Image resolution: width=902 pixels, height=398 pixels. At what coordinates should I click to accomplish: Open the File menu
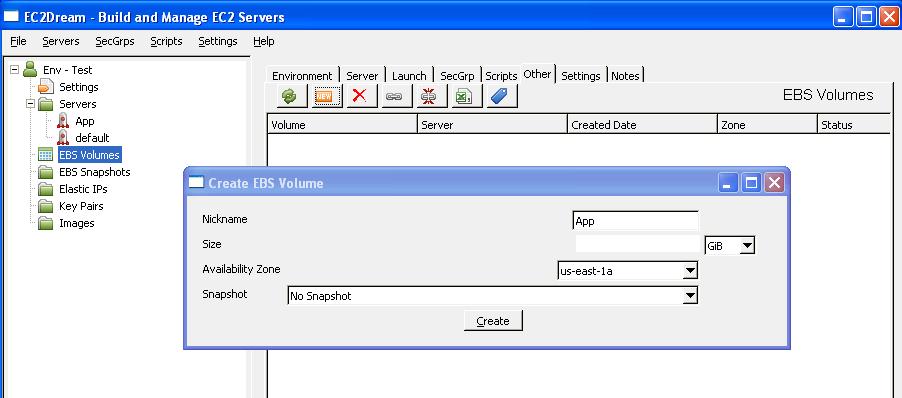18,41
